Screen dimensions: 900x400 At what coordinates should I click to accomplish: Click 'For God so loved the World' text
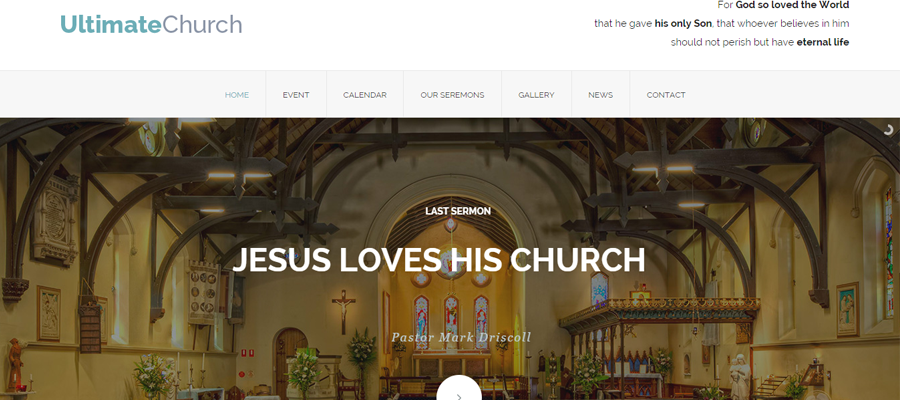[783, 5]
